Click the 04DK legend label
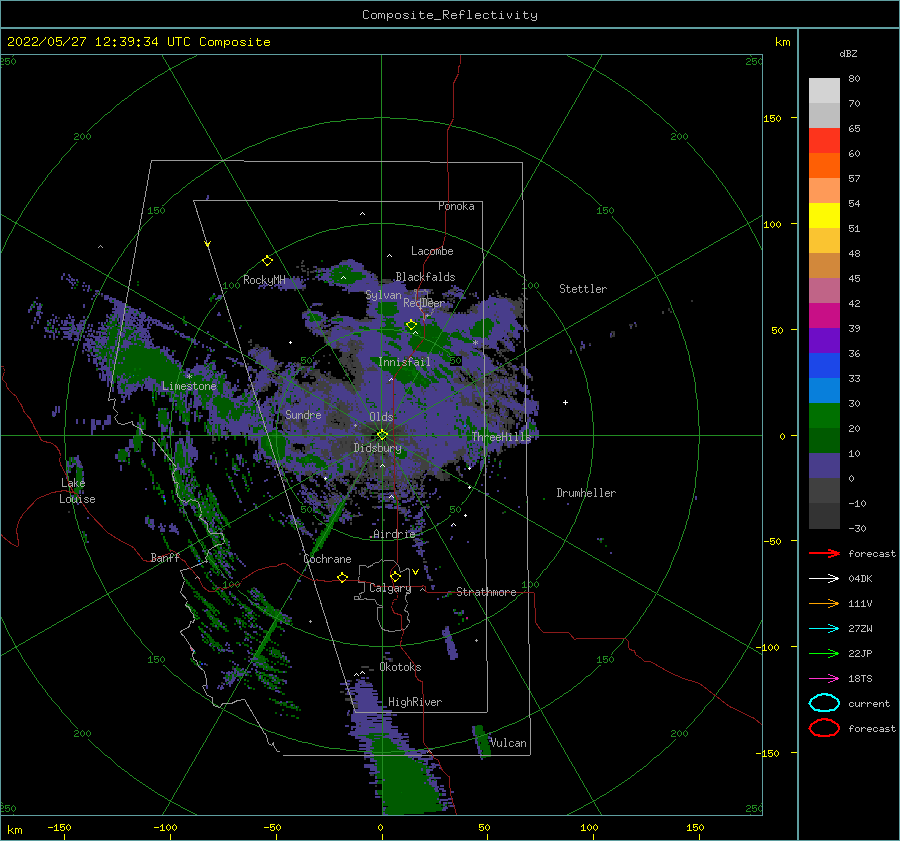Image resolution: width=900 pixels, height=841 pixels. (860, 578)
